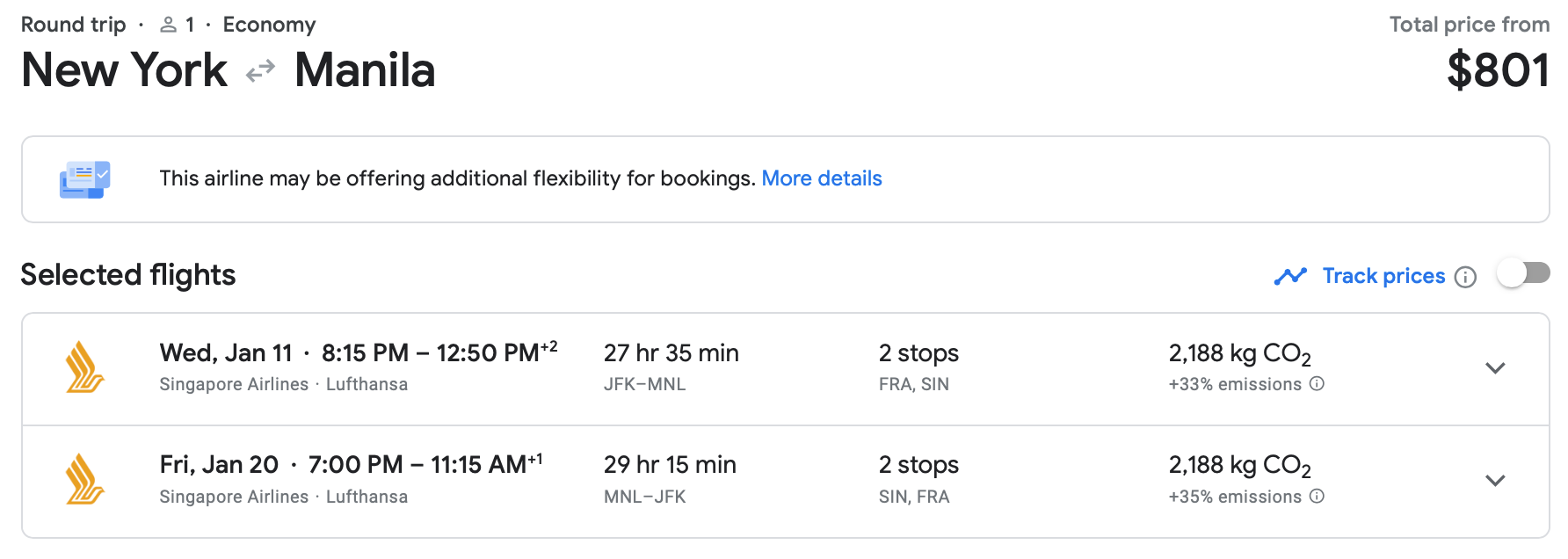Click the $801 total price

tap(1498, 70)
